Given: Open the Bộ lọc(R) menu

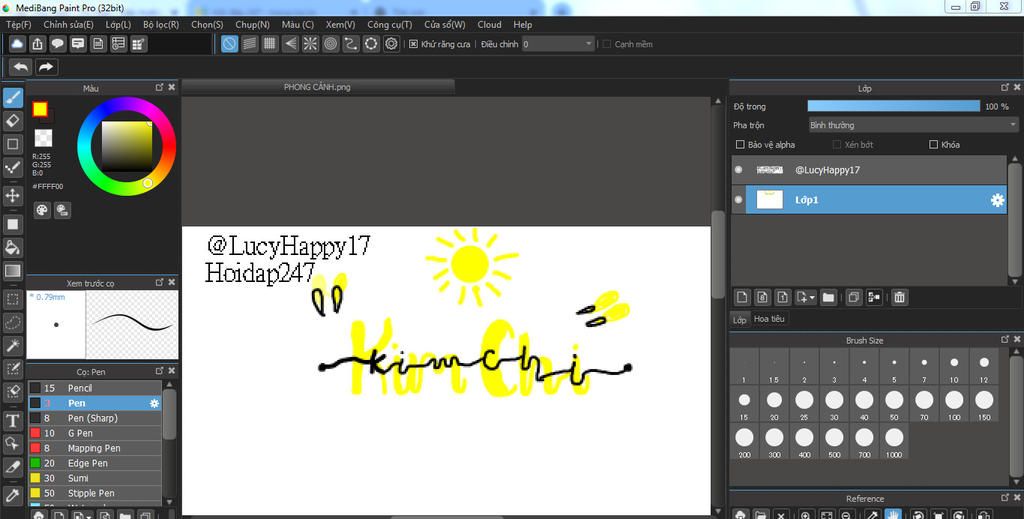Looking at the screenshot, I should click(161, 24).
